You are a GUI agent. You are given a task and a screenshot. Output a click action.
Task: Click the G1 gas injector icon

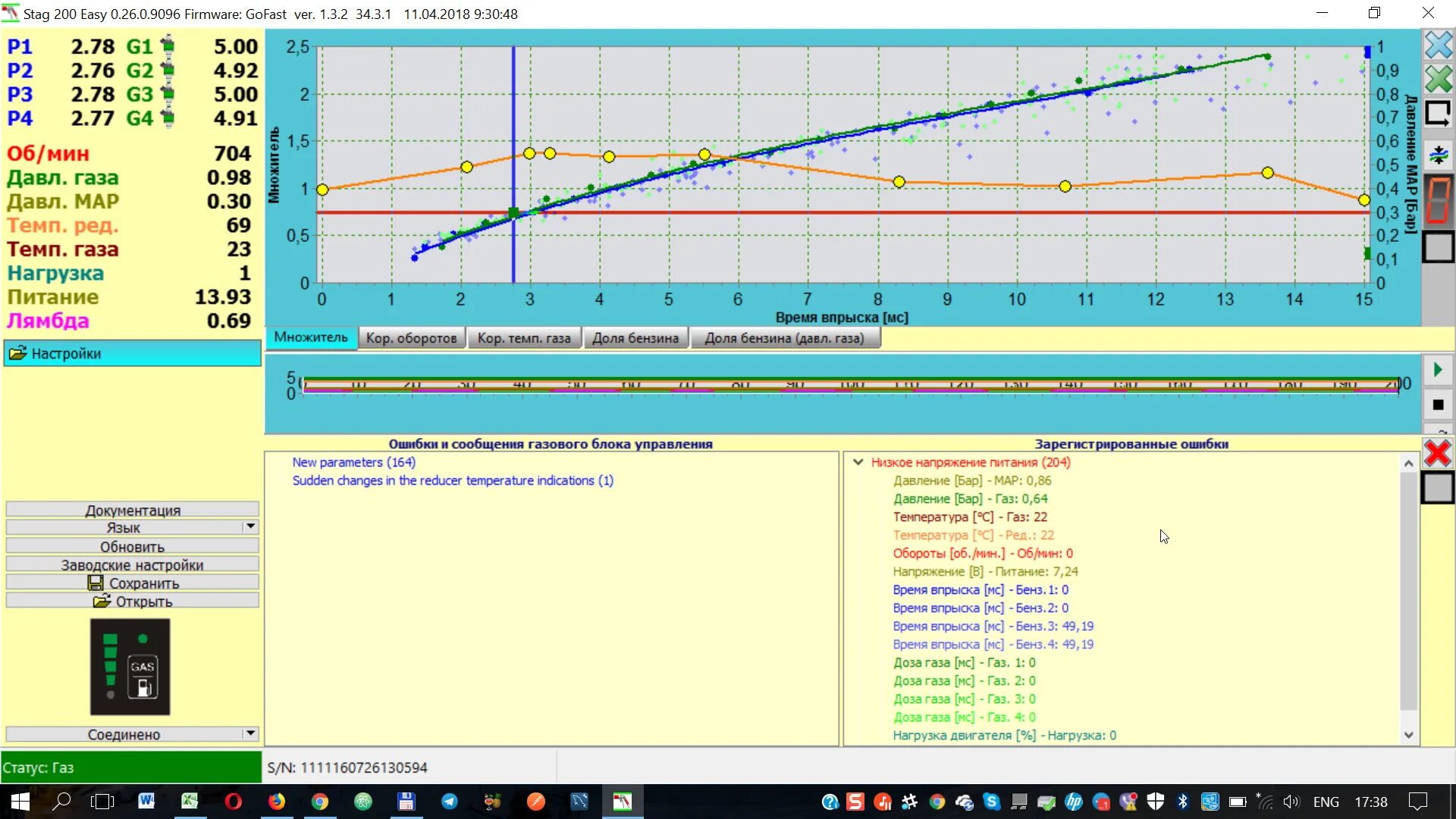coord(168,45)
